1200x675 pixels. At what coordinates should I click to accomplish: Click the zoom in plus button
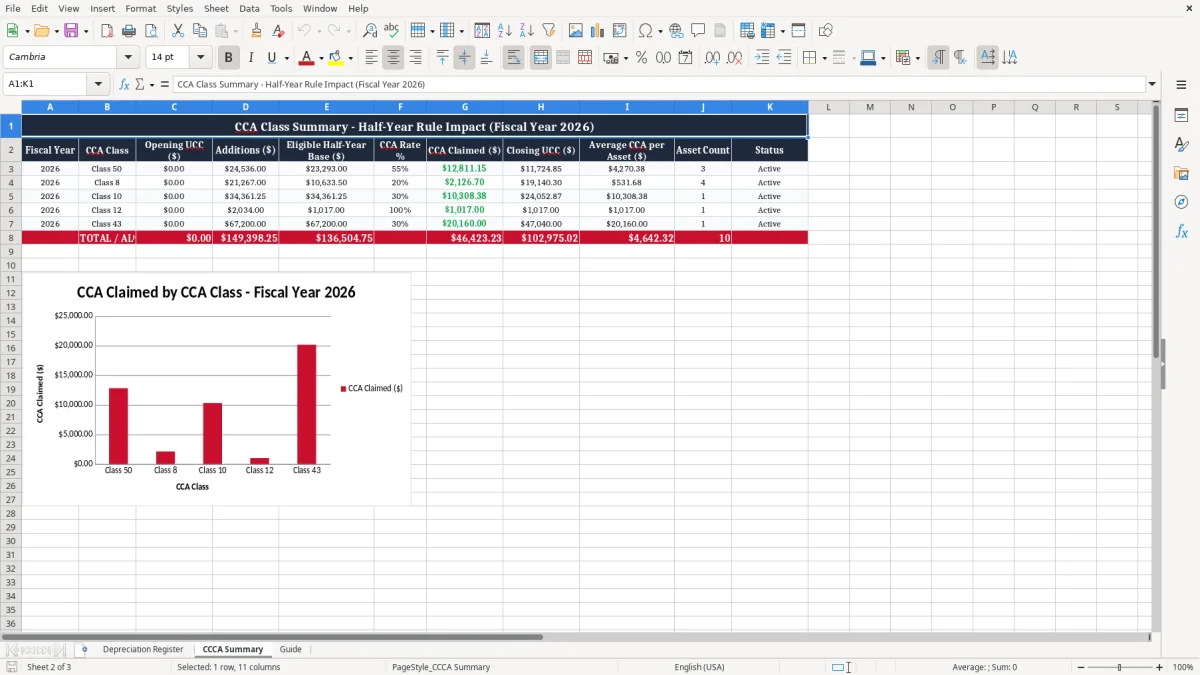(1159, 667)
